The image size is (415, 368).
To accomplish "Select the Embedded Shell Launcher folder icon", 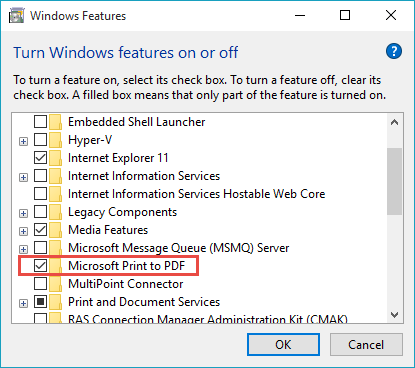I will (55, 122).
